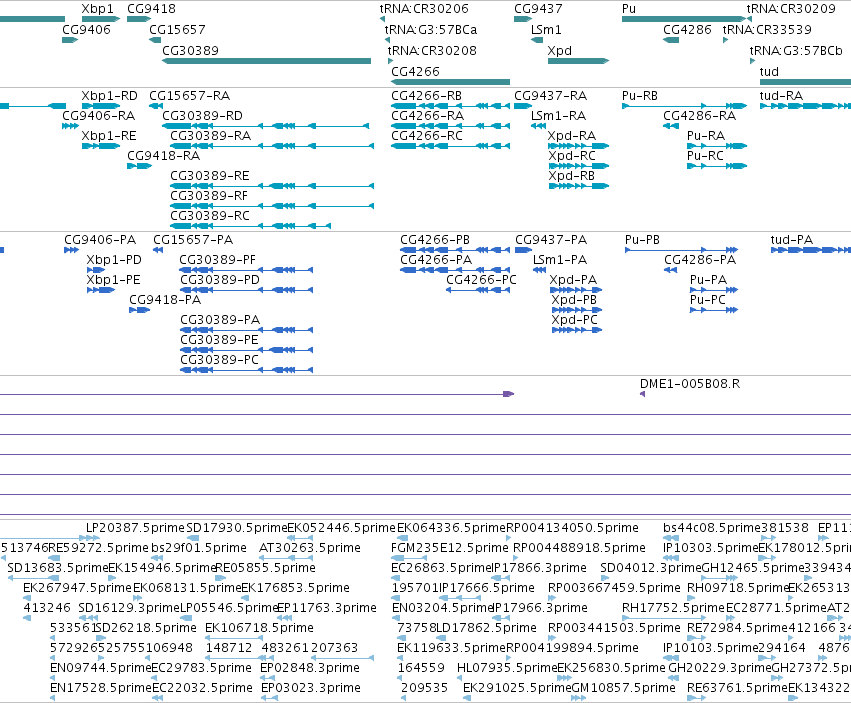
Task: Click the CG9418-RA transcript label
Action: click(164, 156)
